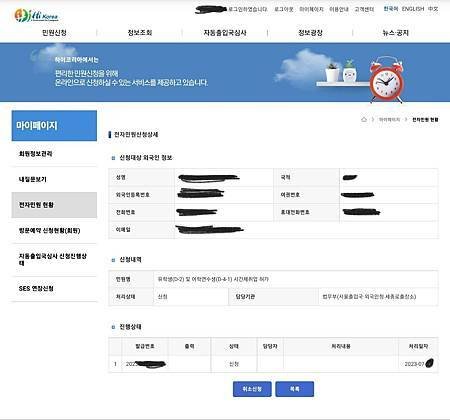The width and height of the screenshot is (450, 420).
Task: Open the 민원신청 main menu
Action: point(54,33)
